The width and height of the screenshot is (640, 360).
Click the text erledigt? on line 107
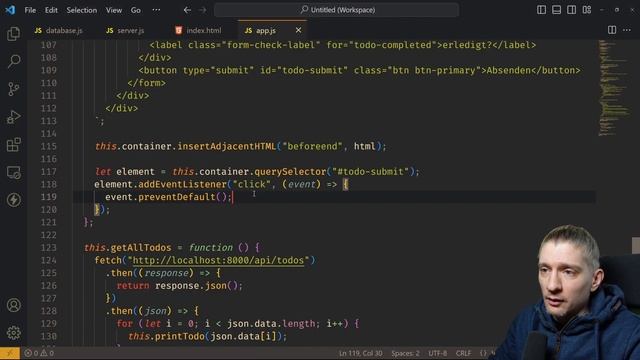(467, 45)
